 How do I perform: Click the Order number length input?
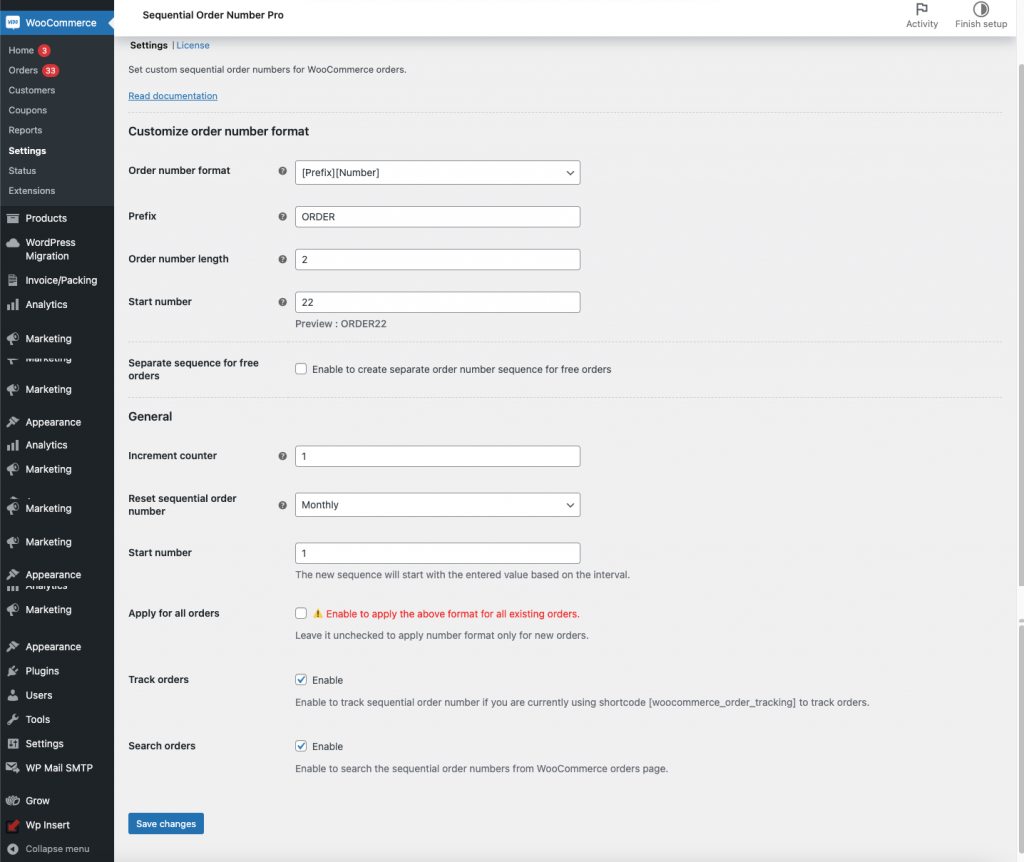click(438, 259)
